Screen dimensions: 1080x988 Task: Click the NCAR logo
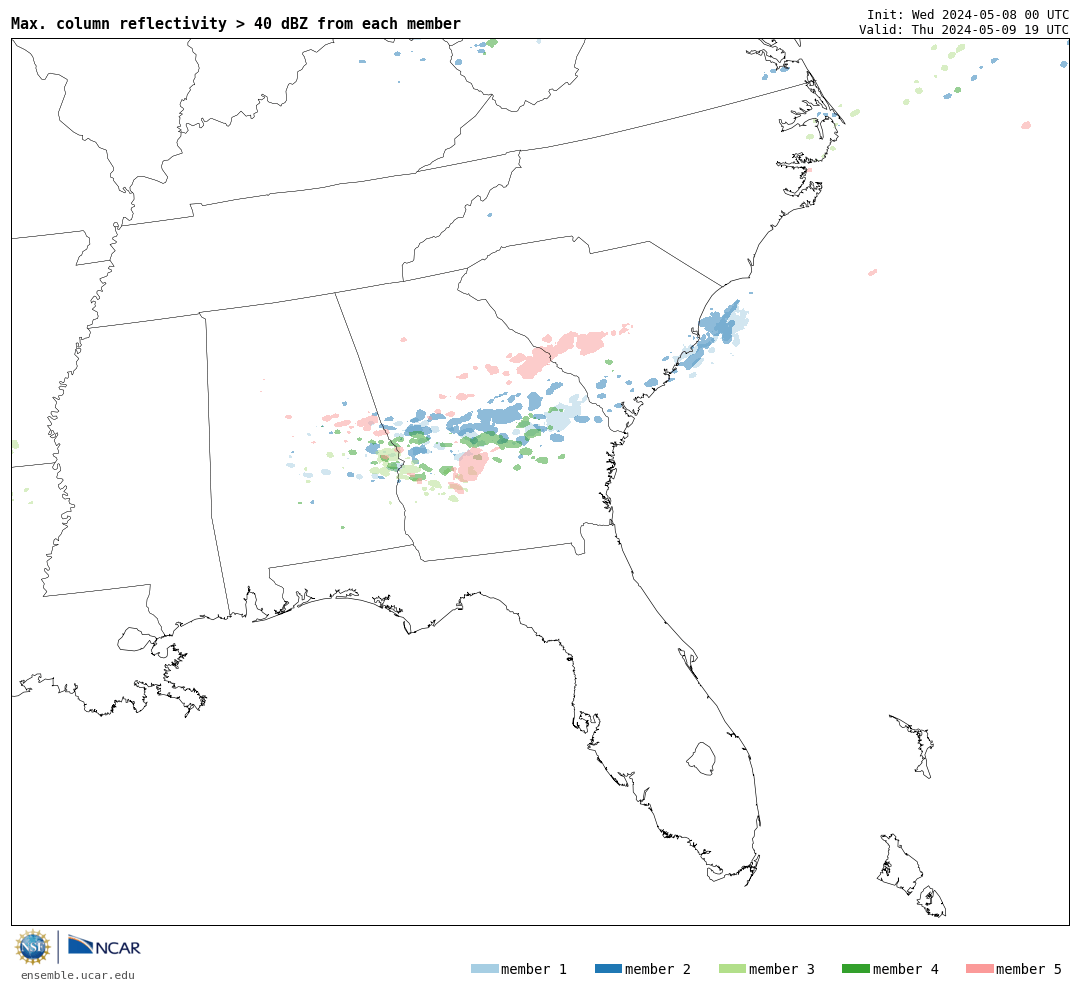click(x=104, y=946)
